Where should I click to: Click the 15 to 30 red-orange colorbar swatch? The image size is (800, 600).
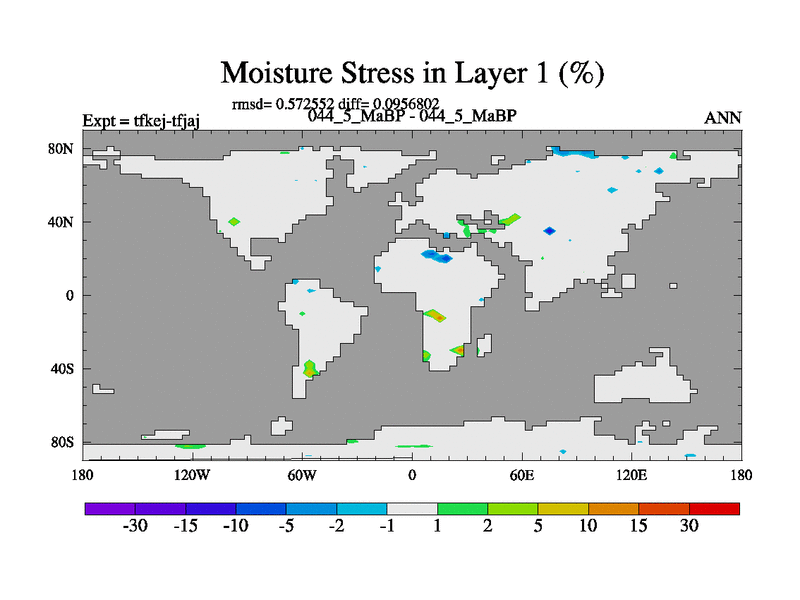pyautogui.click(x=664, y=509)
